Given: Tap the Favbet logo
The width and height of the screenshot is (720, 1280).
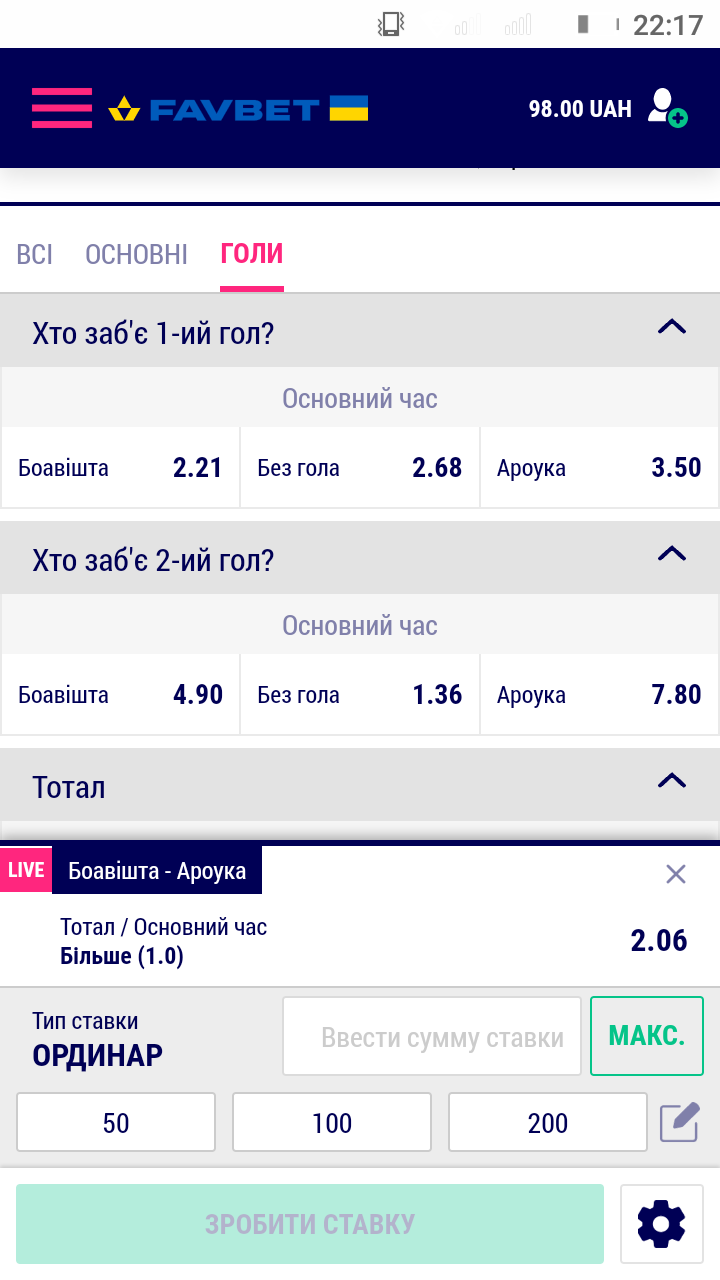Looking at the screenshot, I should coord(238,108).
